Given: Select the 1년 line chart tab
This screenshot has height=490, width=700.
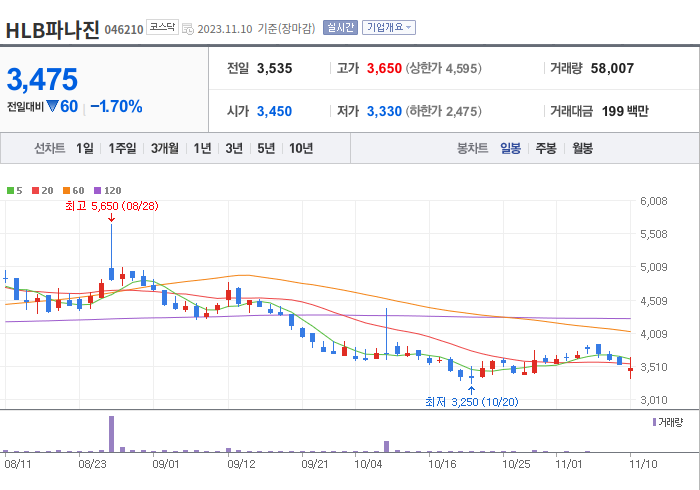Looking at the screenshot, I should pyautogui.click(x=202, y=148).
